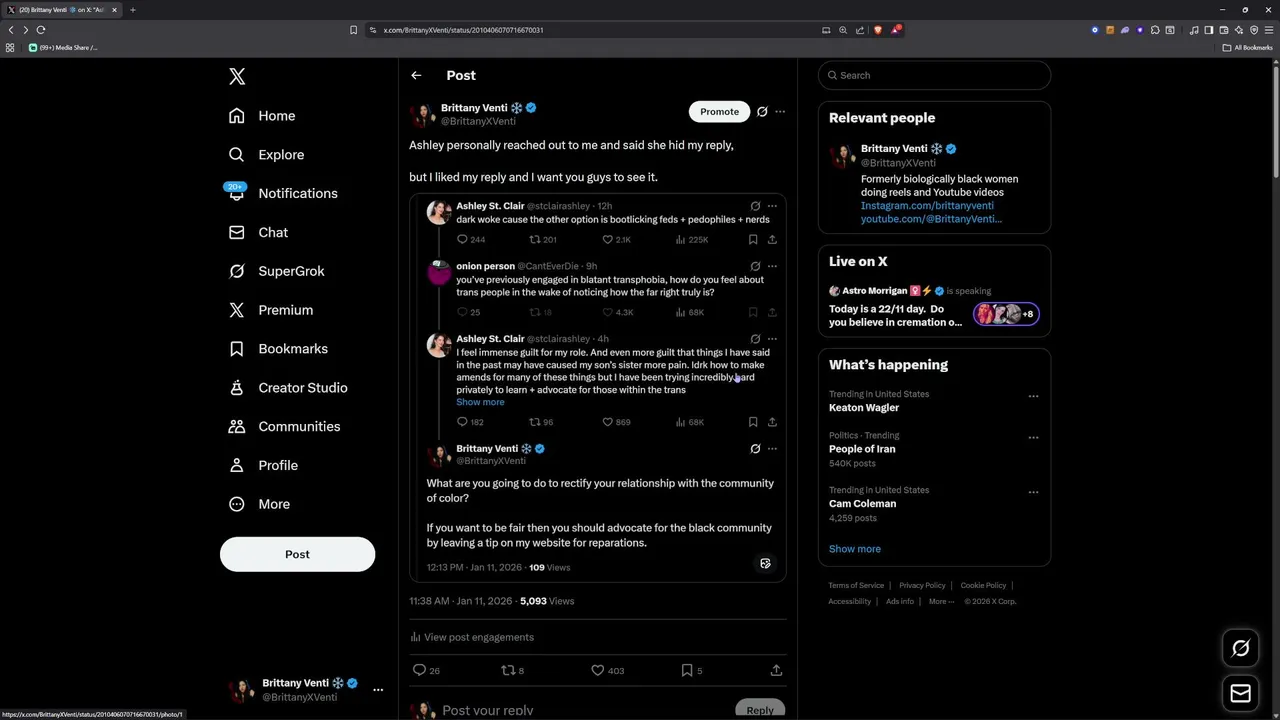Open SuperGrok in sidebar
The height and width of the screenshot is (720, 1280).
click(x=277, y=271)
